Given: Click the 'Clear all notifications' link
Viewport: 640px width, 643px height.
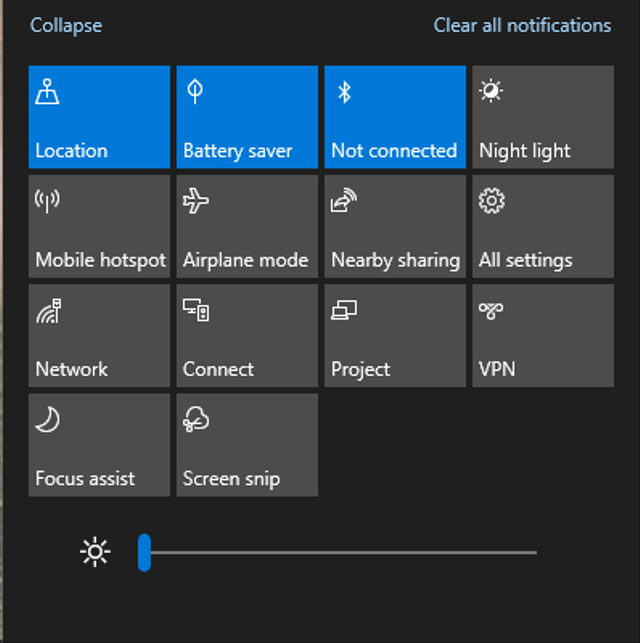Looking at the screenshot, I should click(x=522, y=25).
